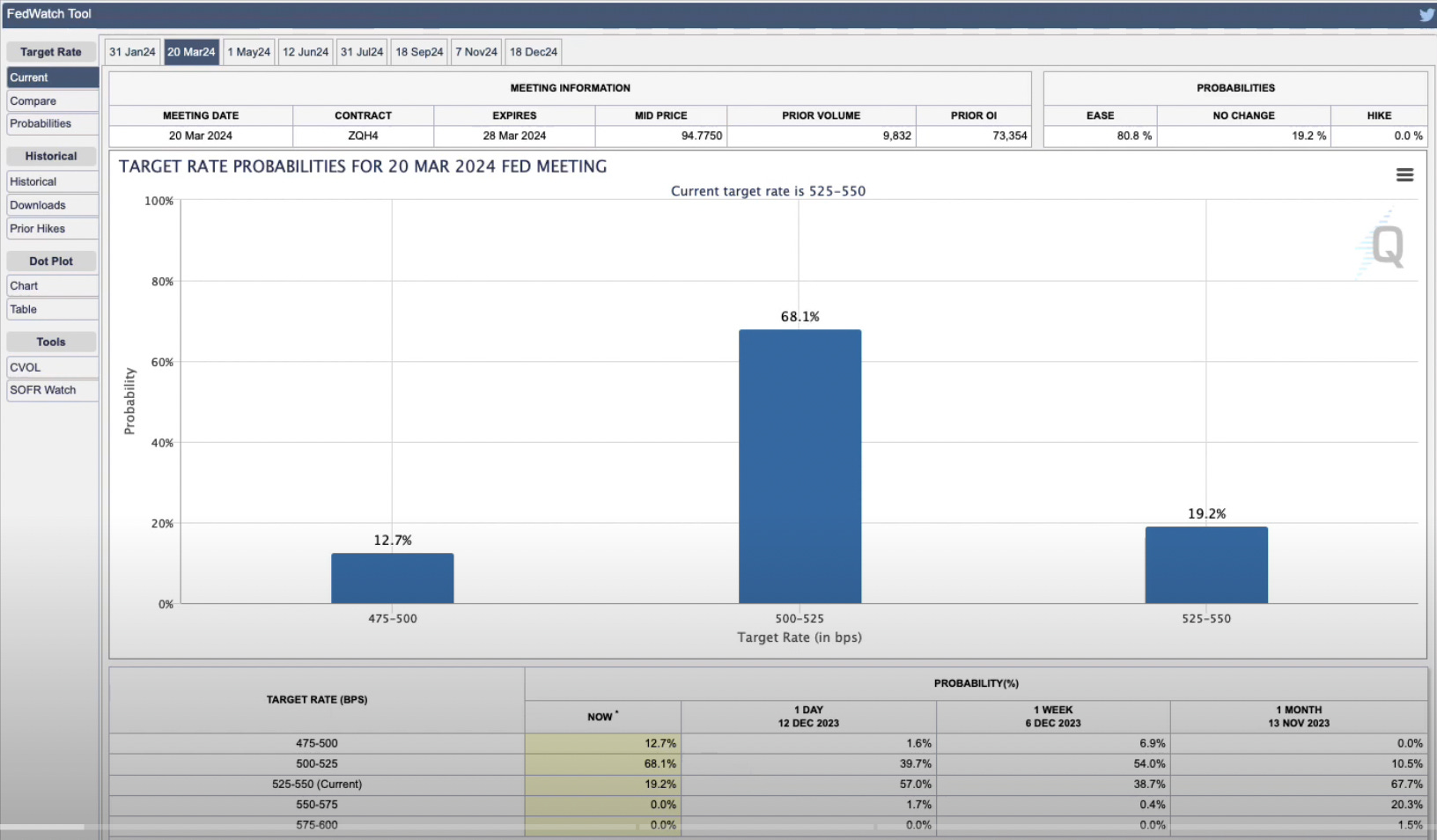Switch to the 12 Jun24 meeting tab
Image resolution: width=1437 pixels, height=840 pixels.
coord(306,52)
